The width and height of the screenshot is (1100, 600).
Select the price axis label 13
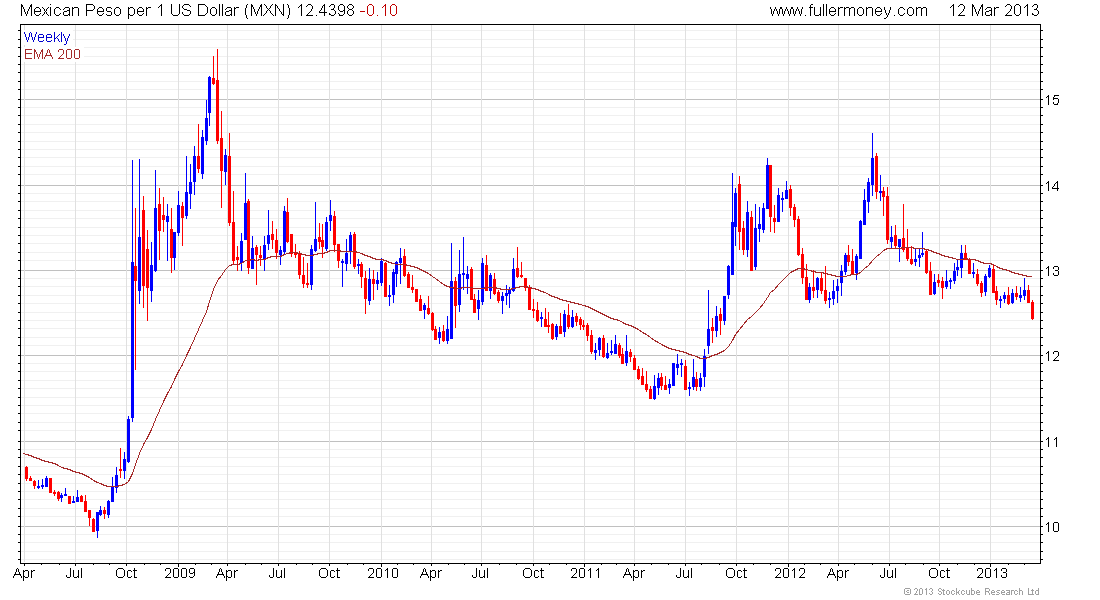[1052, 271]
